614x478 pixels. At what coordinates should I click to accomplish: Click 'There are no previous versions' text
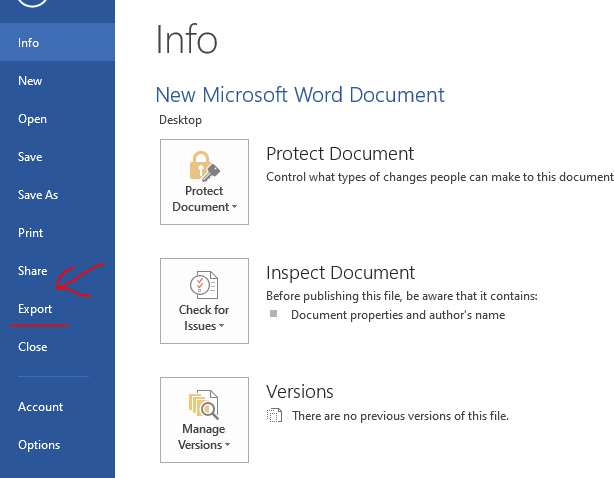click(x=400, y=416)
